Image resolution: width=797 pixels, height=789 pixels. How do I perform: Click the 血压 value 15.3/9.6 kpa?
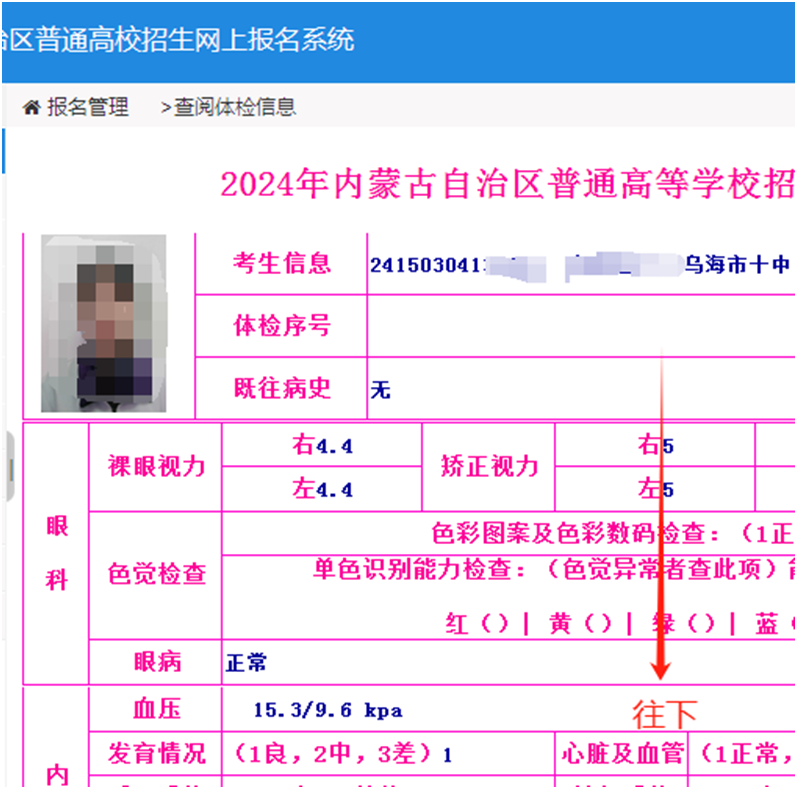pos(327,710)
